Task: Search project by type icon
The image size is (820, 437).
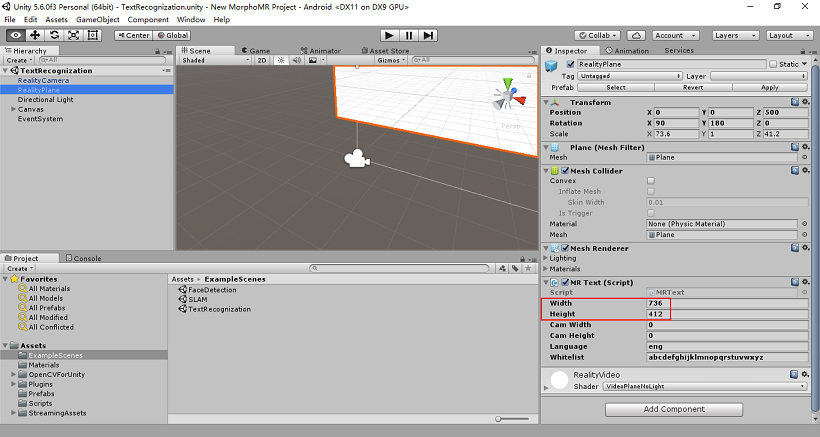Action: (503, 268)
